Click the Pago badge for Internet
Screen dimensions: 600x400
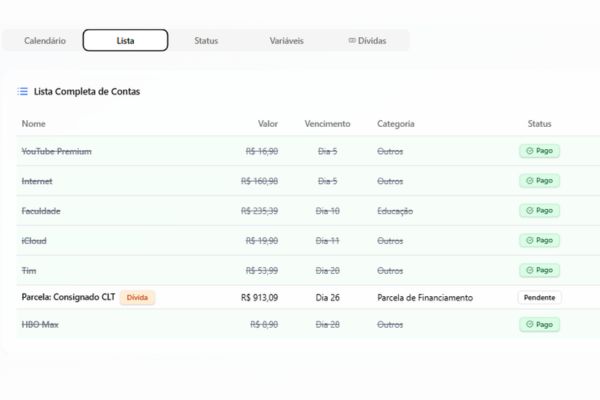[x=539, y=181]
